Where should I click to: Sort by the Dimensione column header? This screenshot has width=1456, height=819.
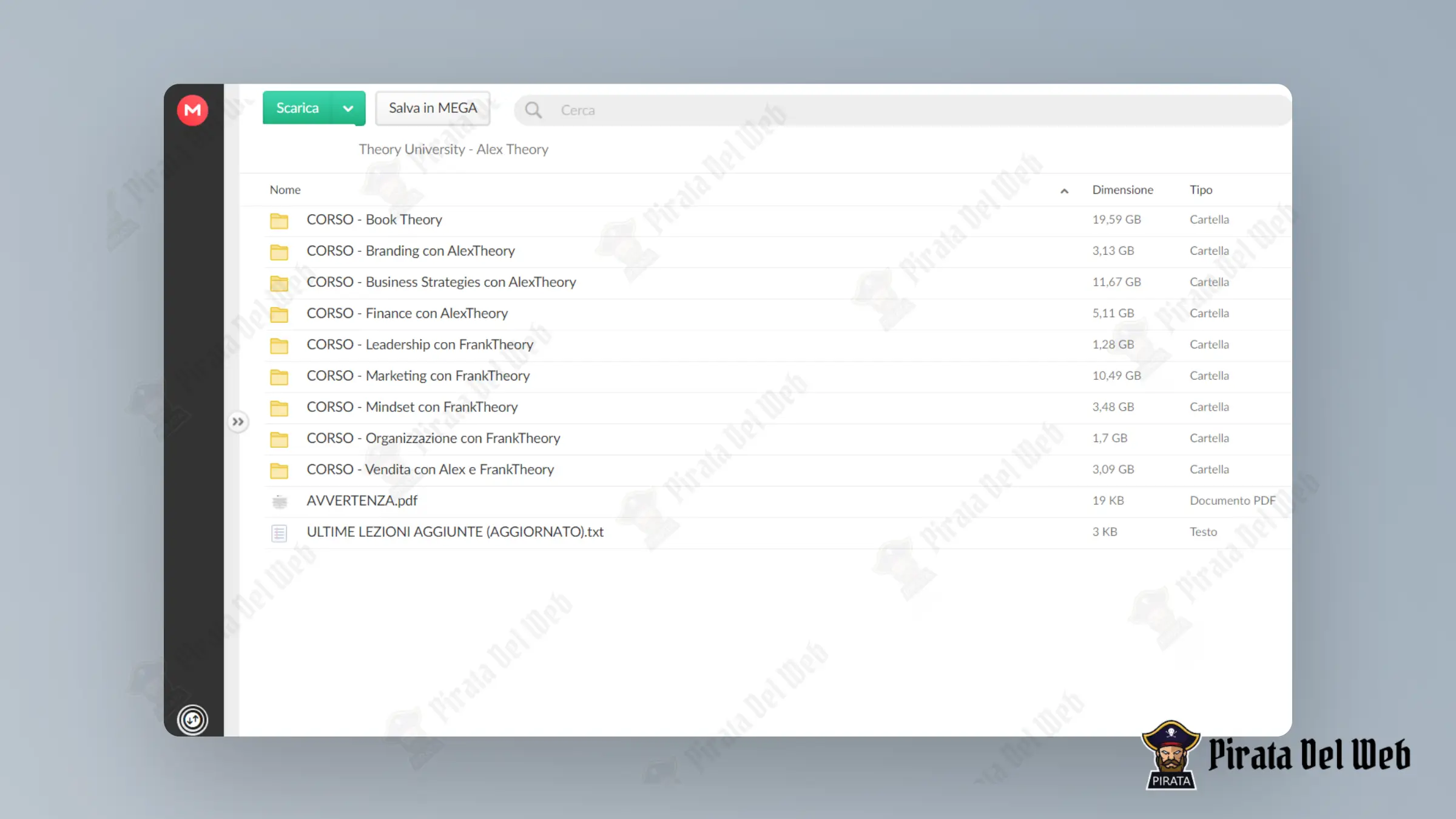[x=1122, y=190]
